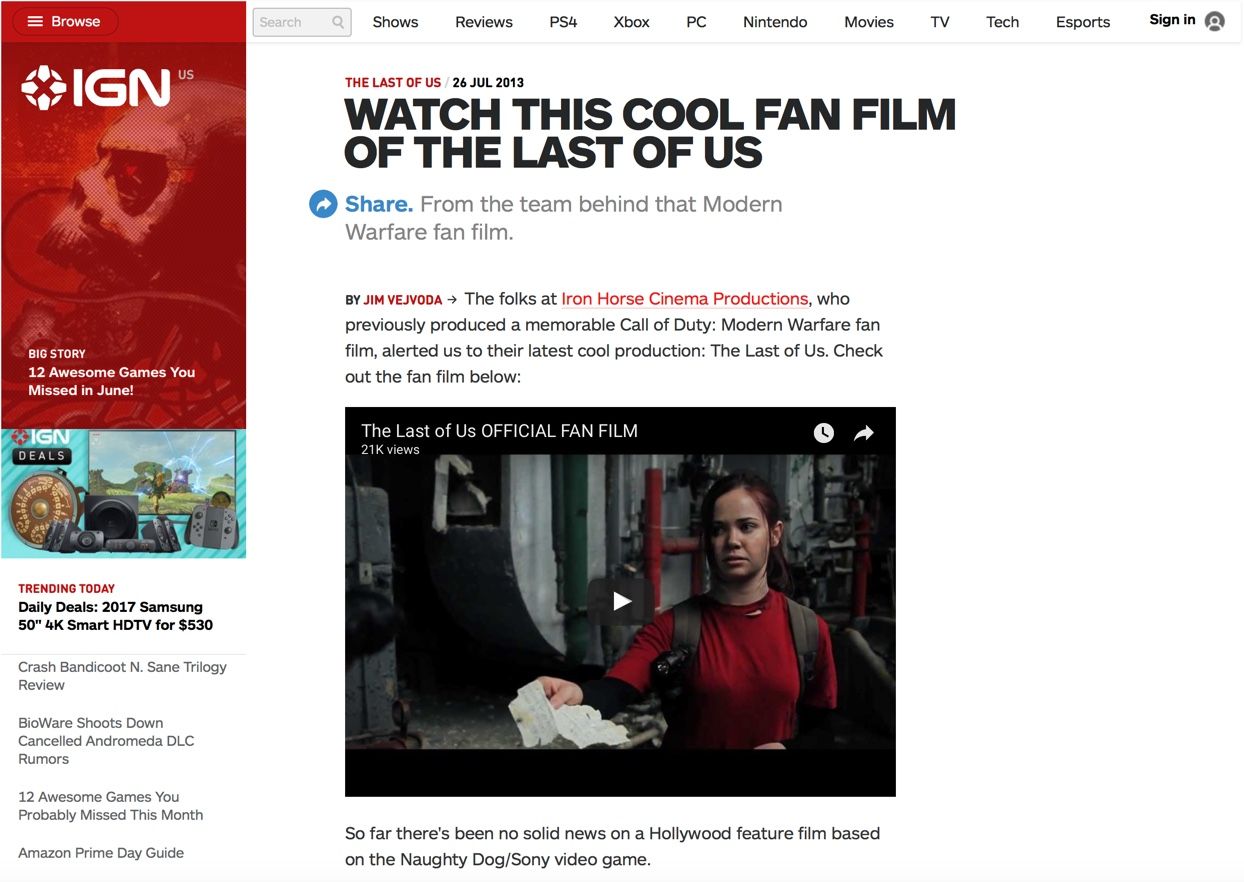The height and width of the screenshot is (882, 1244).
Task: Open the Shows menu item
Action: point(395,22)
